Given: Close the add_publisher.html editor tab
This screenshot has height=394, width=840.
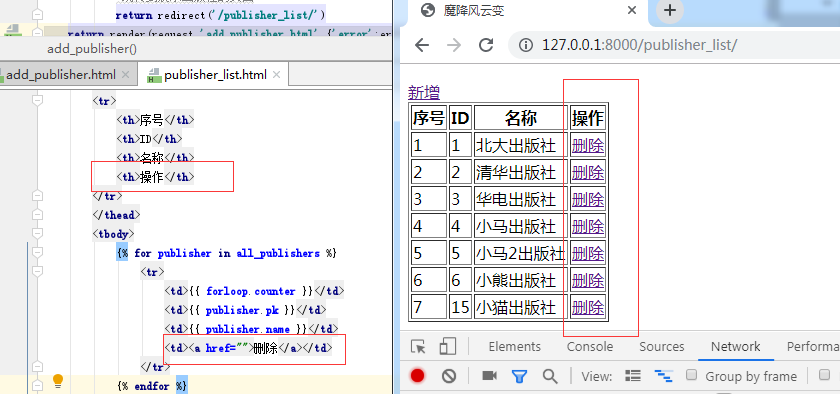Looking at the screenshot, I should click(125, 75).
